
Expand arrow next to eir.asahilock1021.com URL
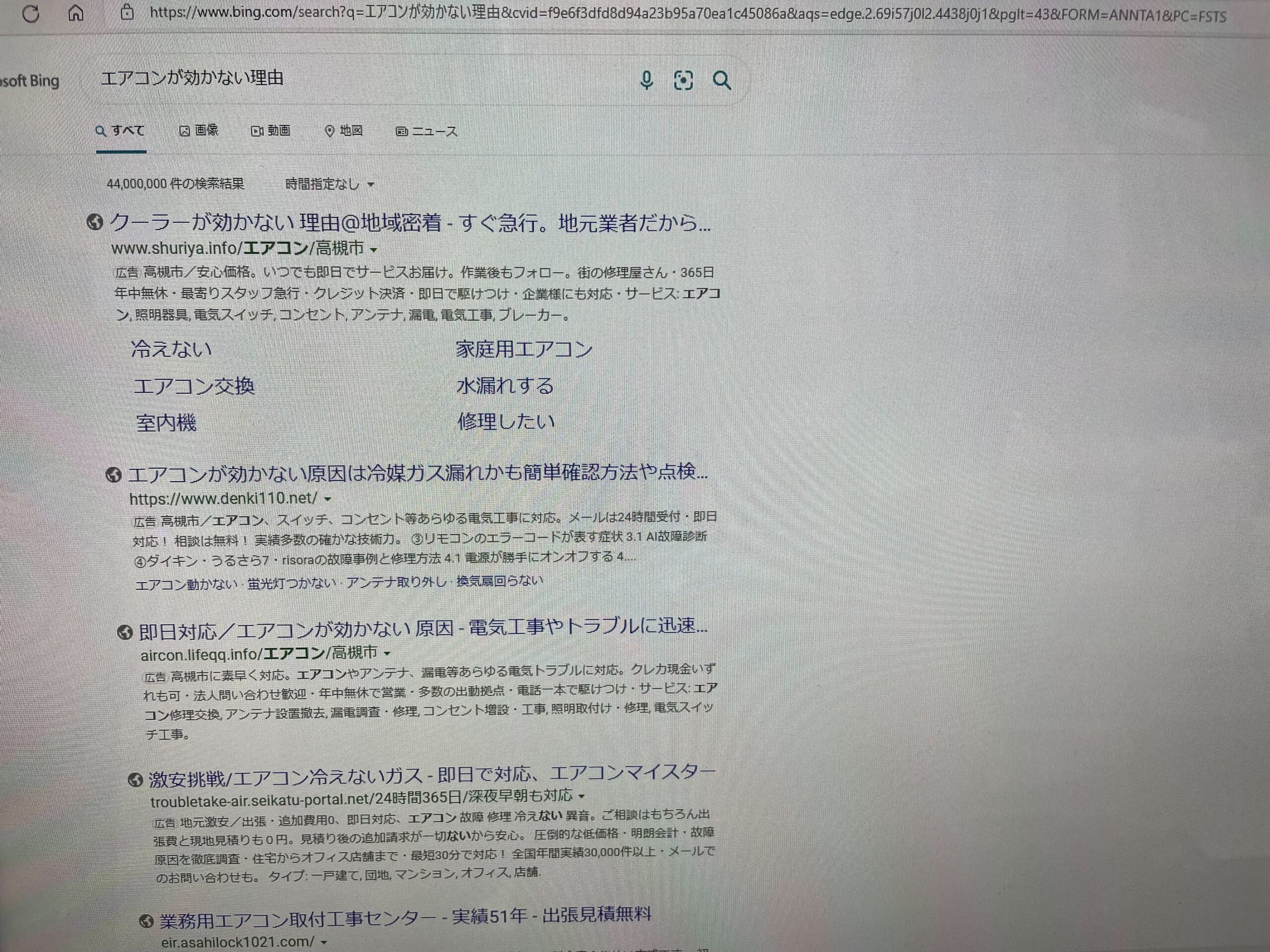[324, 942]
